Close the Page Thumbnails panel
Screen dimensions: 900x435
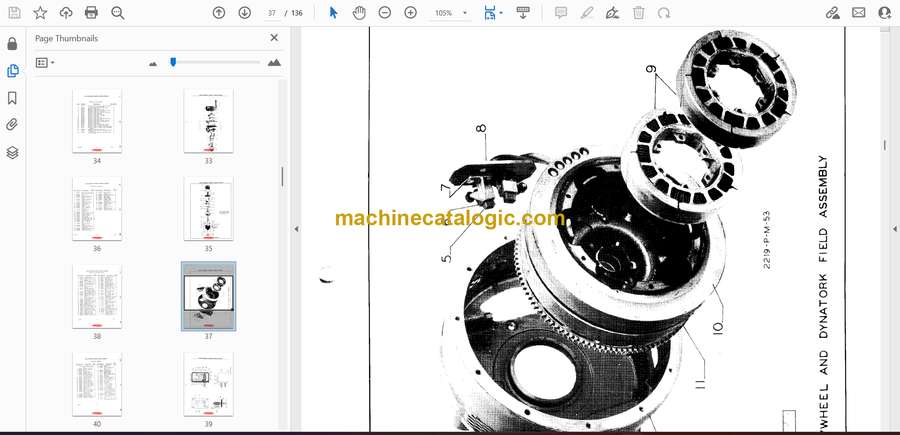click(274, 38)
